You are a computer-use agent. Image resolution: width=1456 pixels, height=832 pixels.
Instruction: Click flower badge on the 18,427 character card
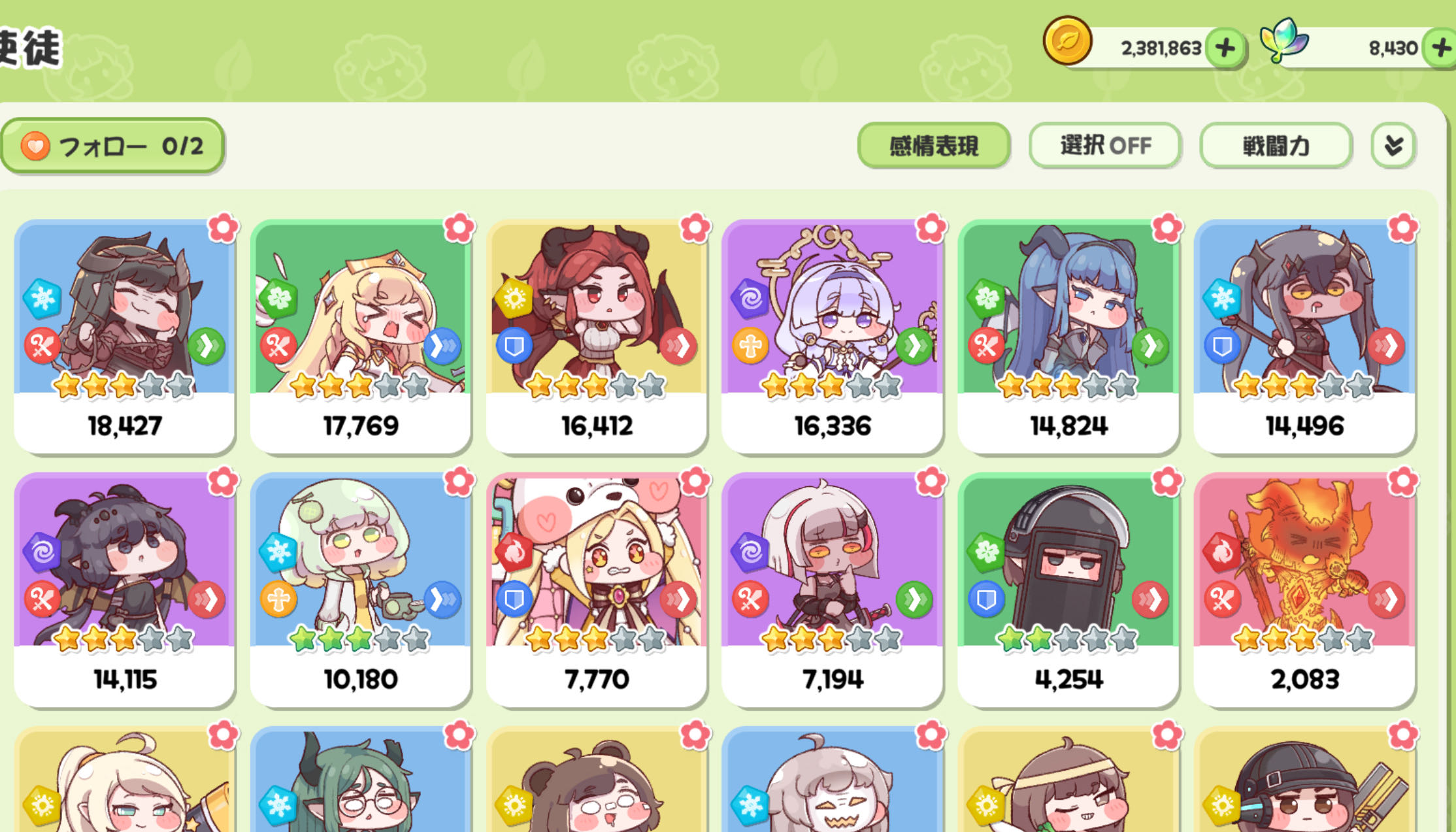click(x=223, y=228)
